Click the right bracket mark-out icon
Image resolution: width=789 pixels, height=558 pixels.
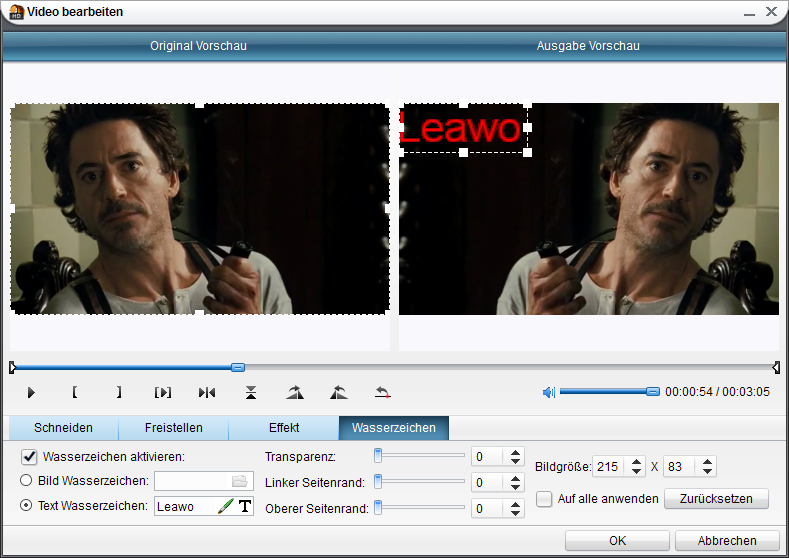[119, 392]
